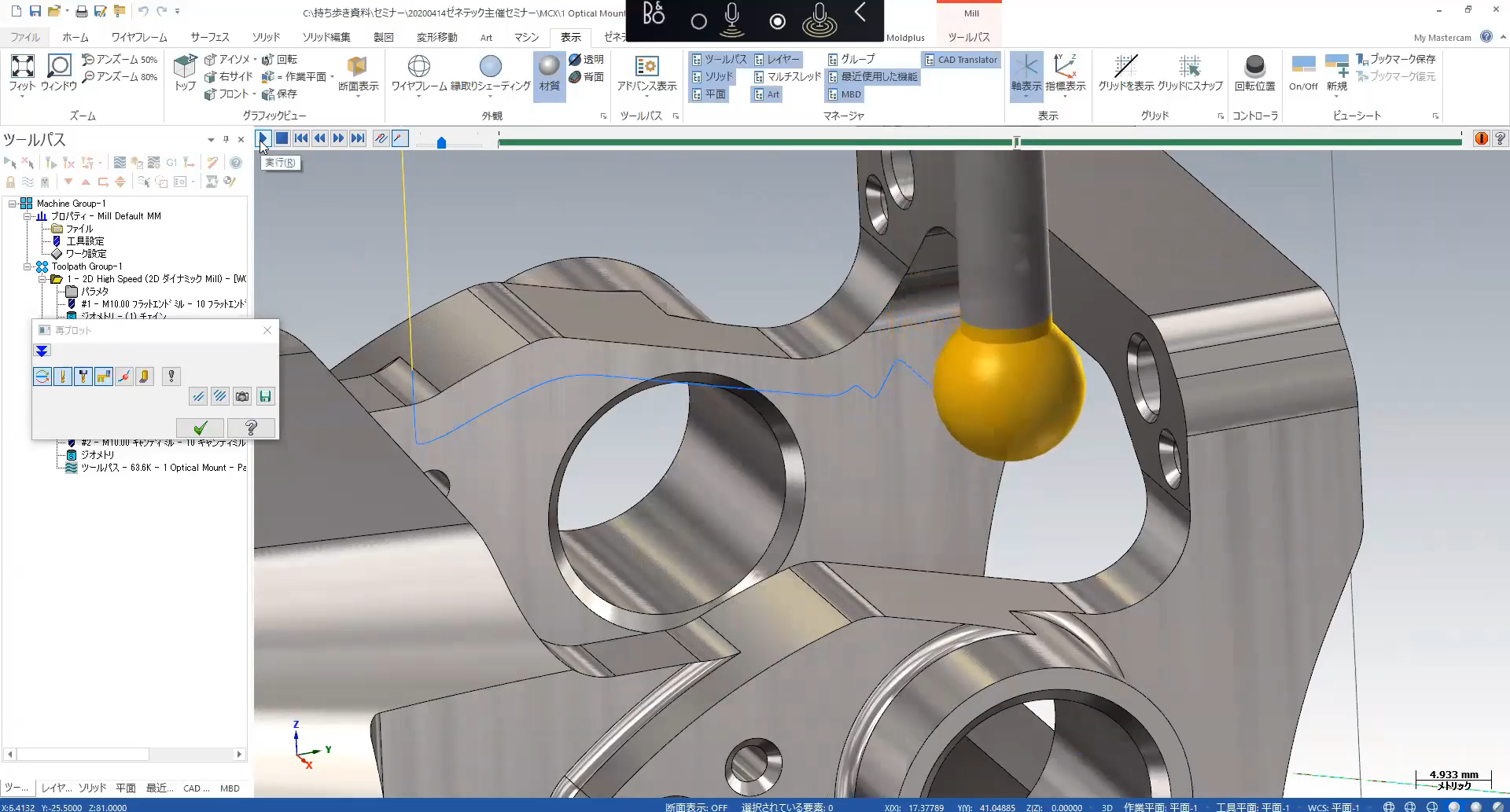Click the backplot speed slider handle
Viewport: 1510px width, 812px height.
click(441, 142)
